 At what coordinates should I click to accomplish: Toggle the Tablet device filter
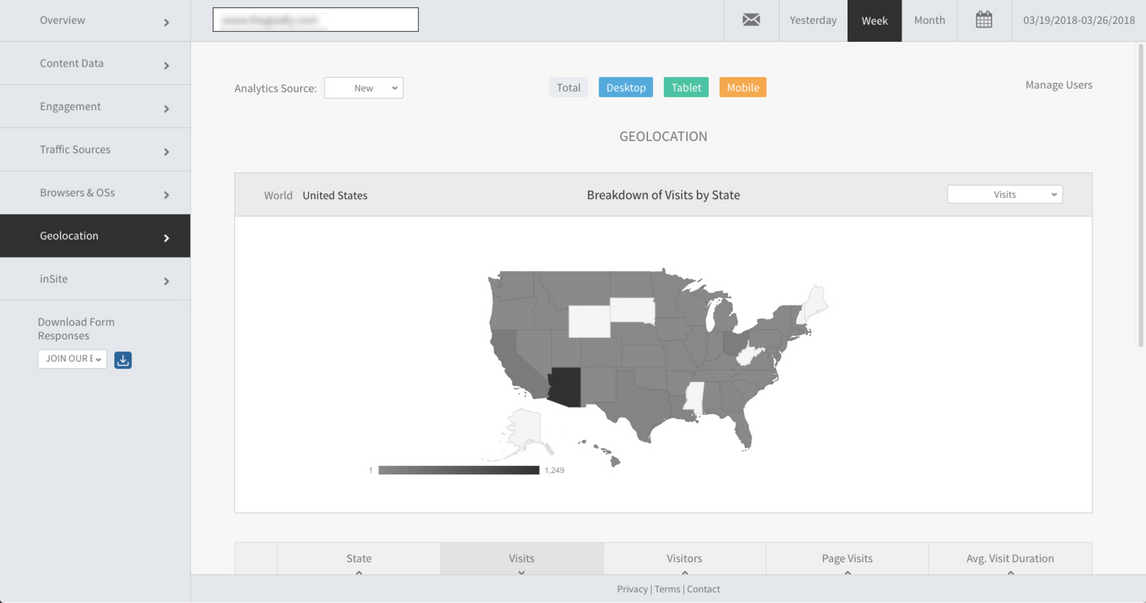[x=686, y=88]
